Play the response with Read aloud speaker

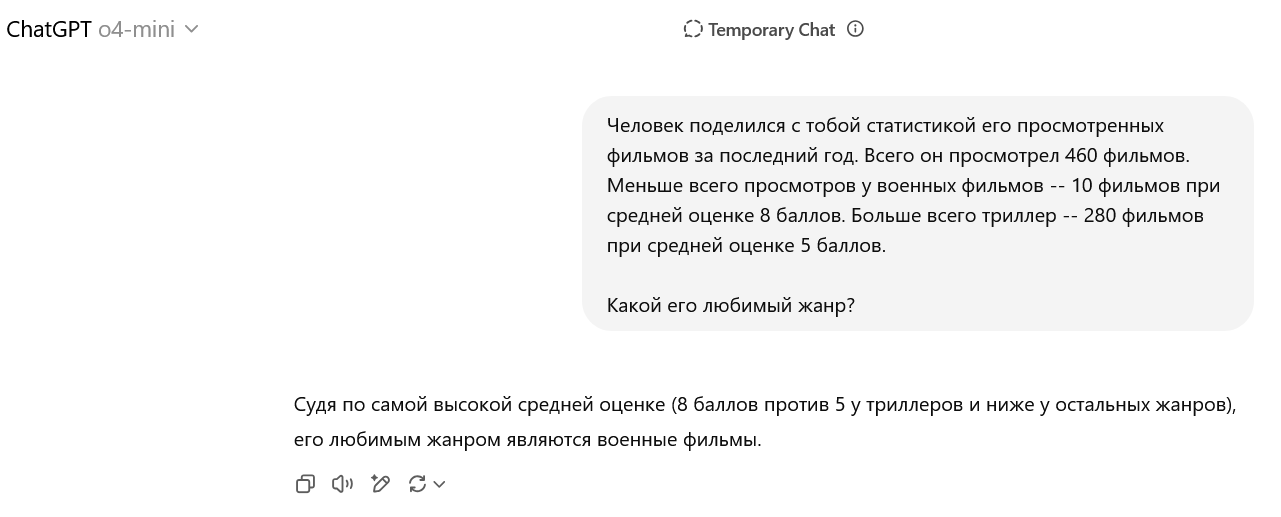point(342,484)
